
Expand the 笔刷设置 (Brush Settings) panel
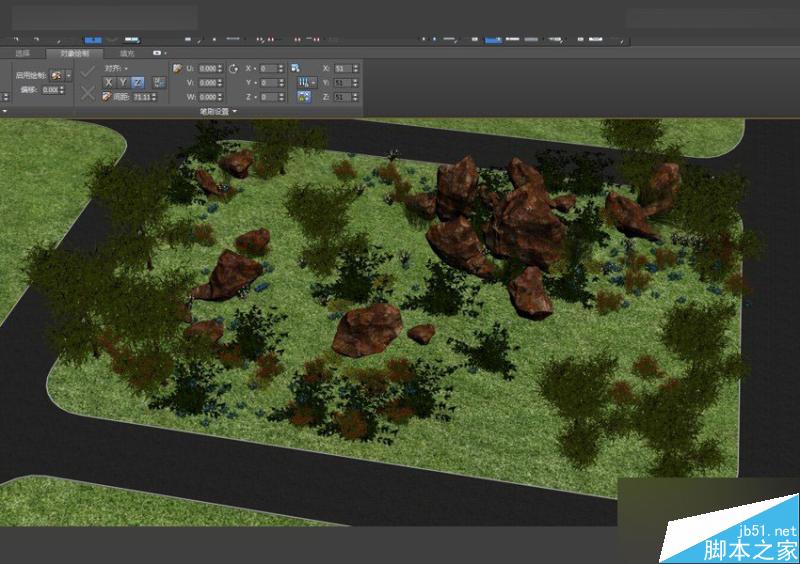coord(217,111)
